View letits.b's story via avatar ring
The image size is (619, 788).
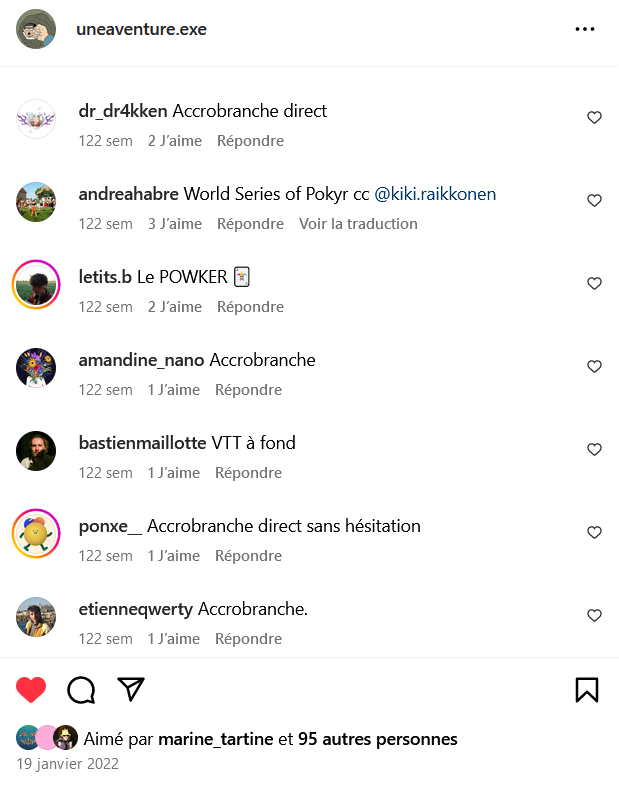pos(36,284)
